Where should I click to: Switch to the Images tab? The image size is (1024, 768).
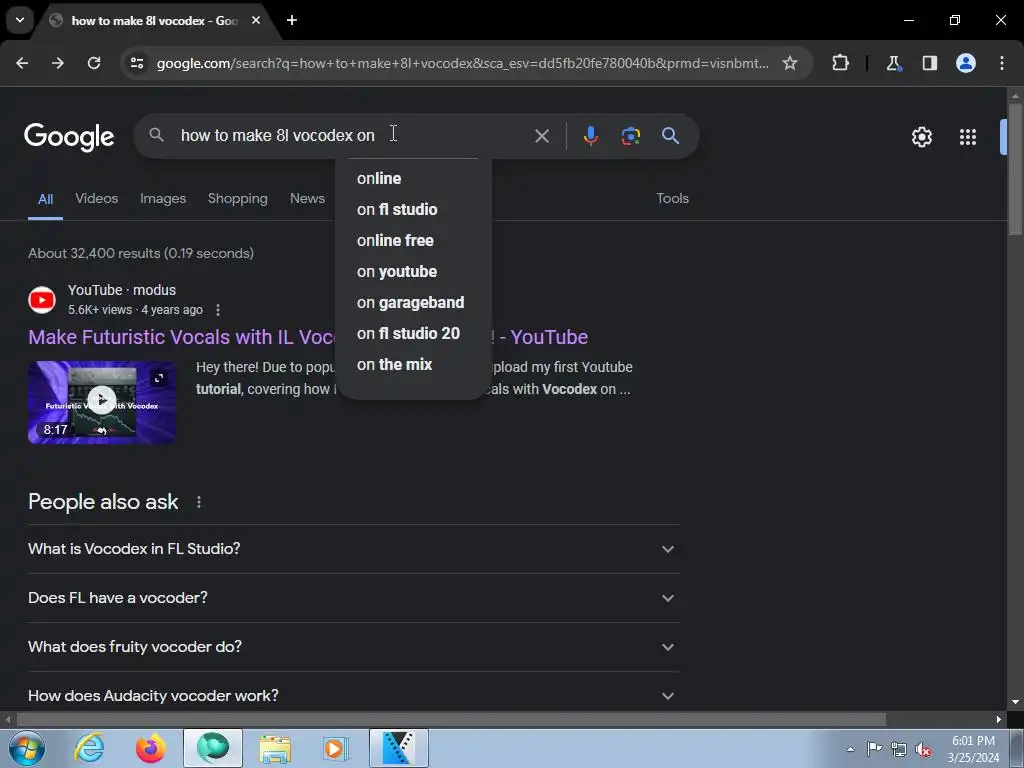tap(163, 199)
